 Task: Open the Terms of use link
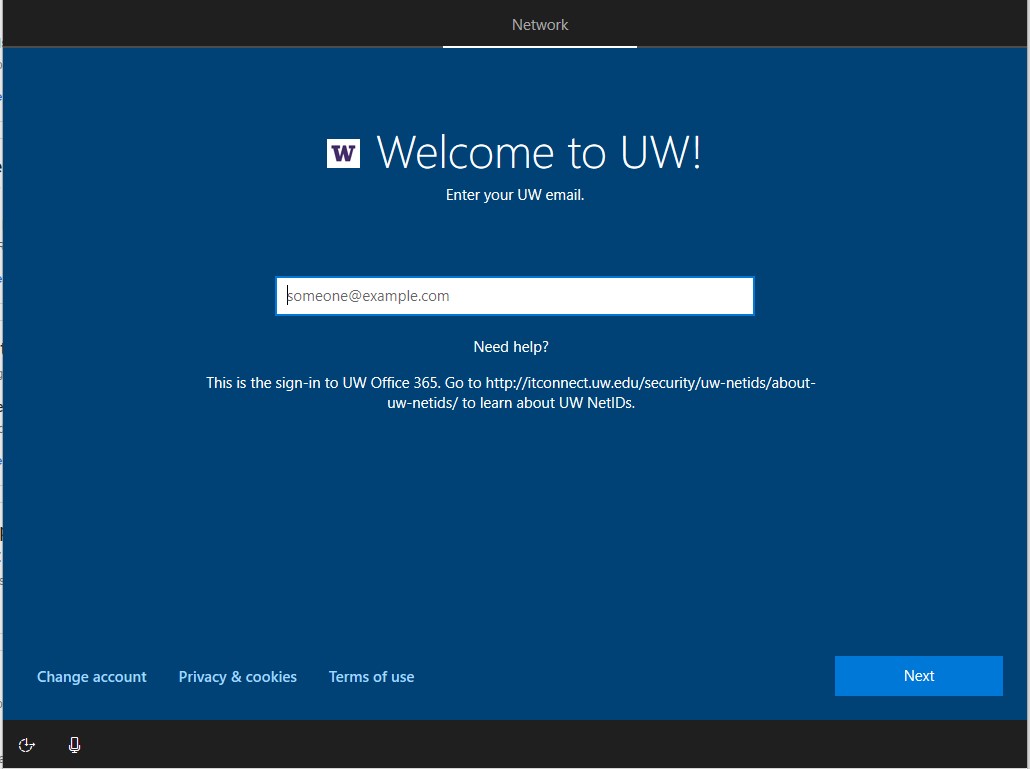[372, 676]
